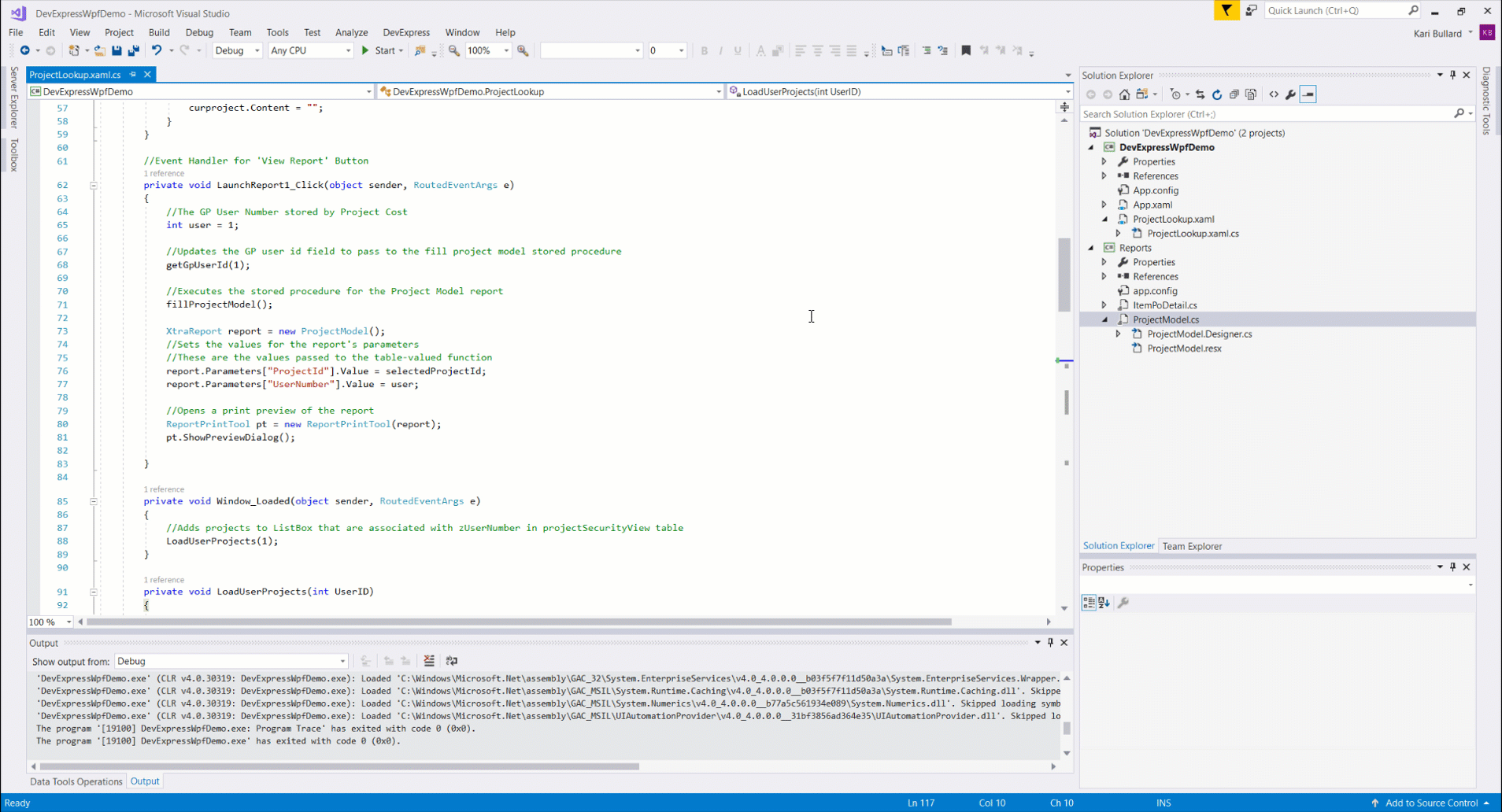Click the Navigate Backward arrow icon

24,50
